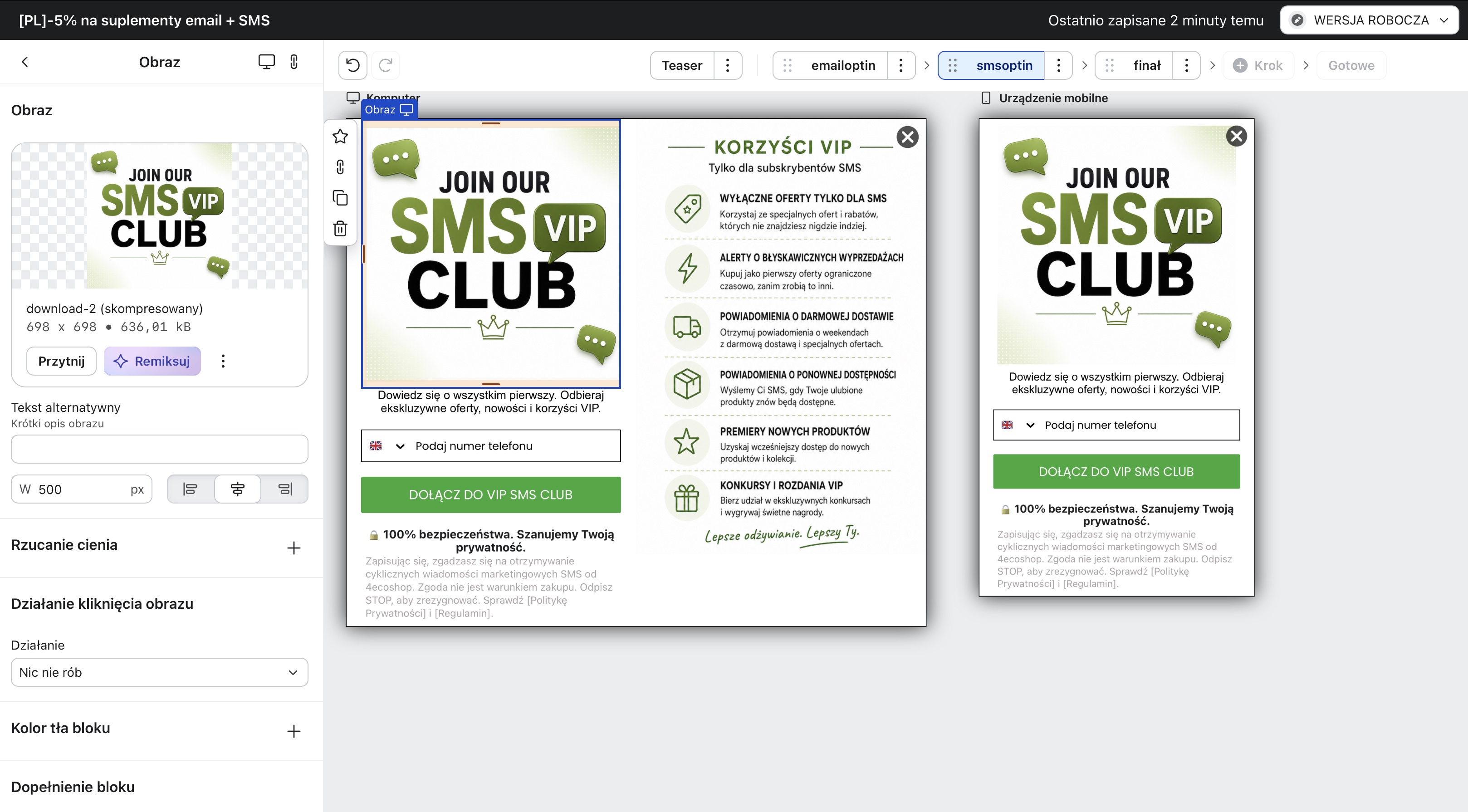Undo the last change
The width and height of the screenshot is (1468, 812).
point(353,65)
